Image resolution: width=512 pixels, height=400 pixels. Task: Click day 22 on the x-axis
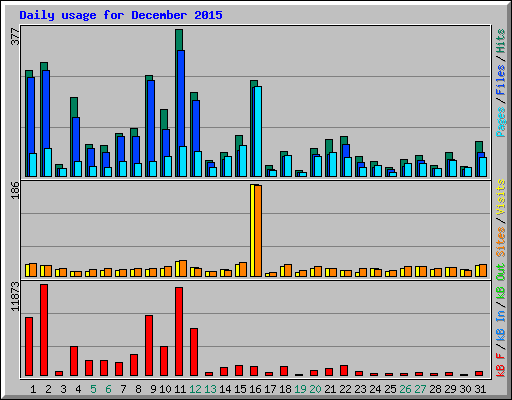(345, 389)
